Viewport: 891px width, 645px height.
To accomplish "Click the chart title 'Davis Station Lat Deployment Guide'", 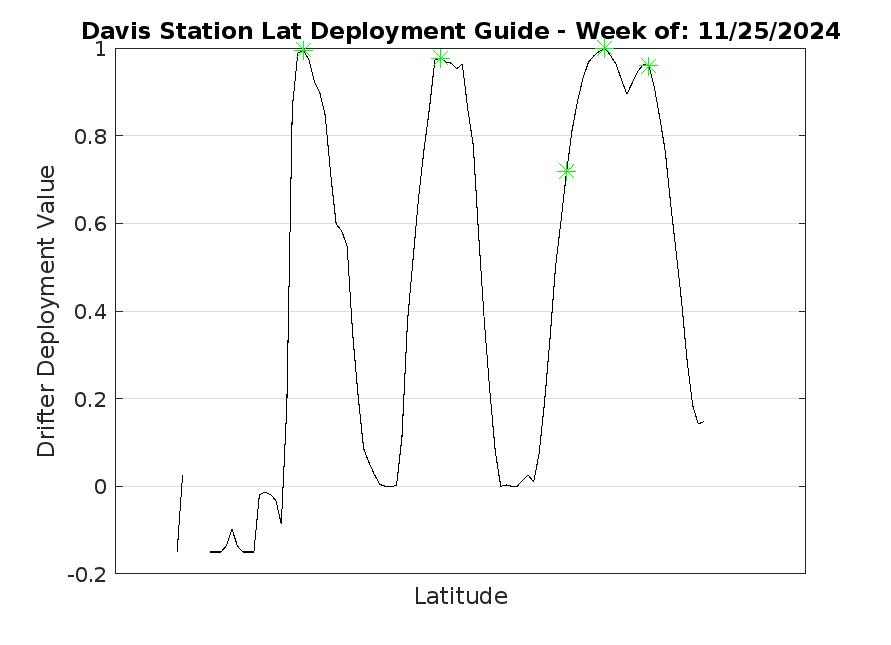I will click(x=315, y=31).
